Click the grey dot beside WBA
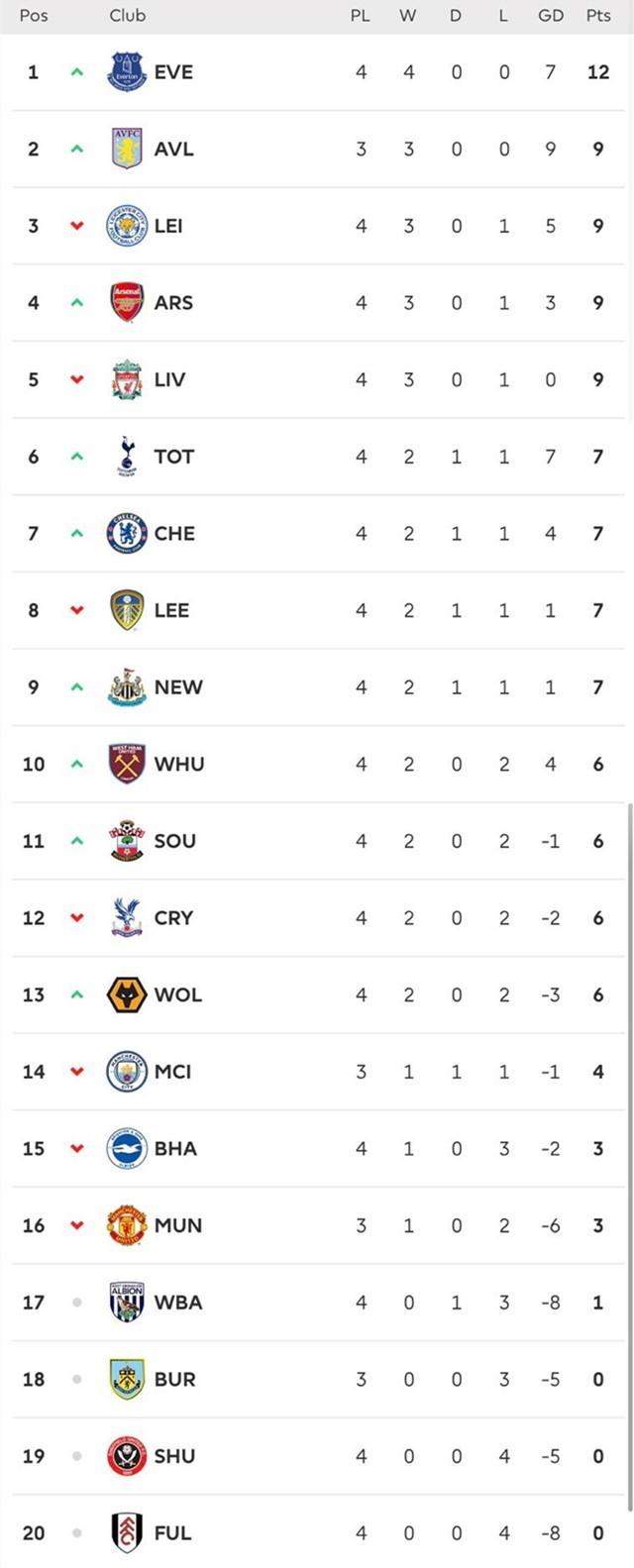The width and height of the screenshot is (634, 1568). click(77, 1303)
